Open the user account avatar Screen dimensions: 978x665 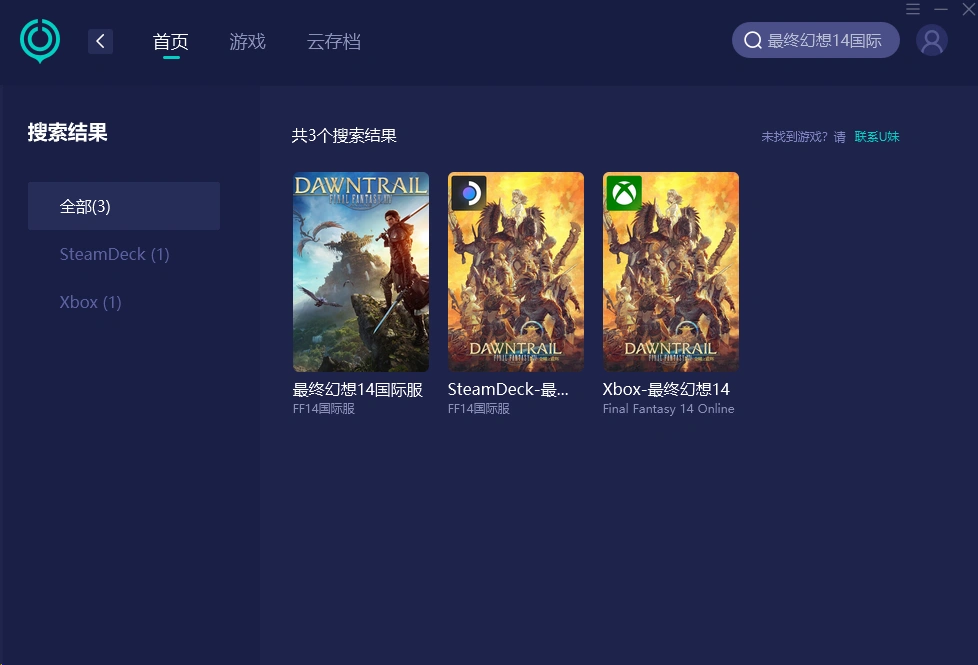[x=932, y=41]
